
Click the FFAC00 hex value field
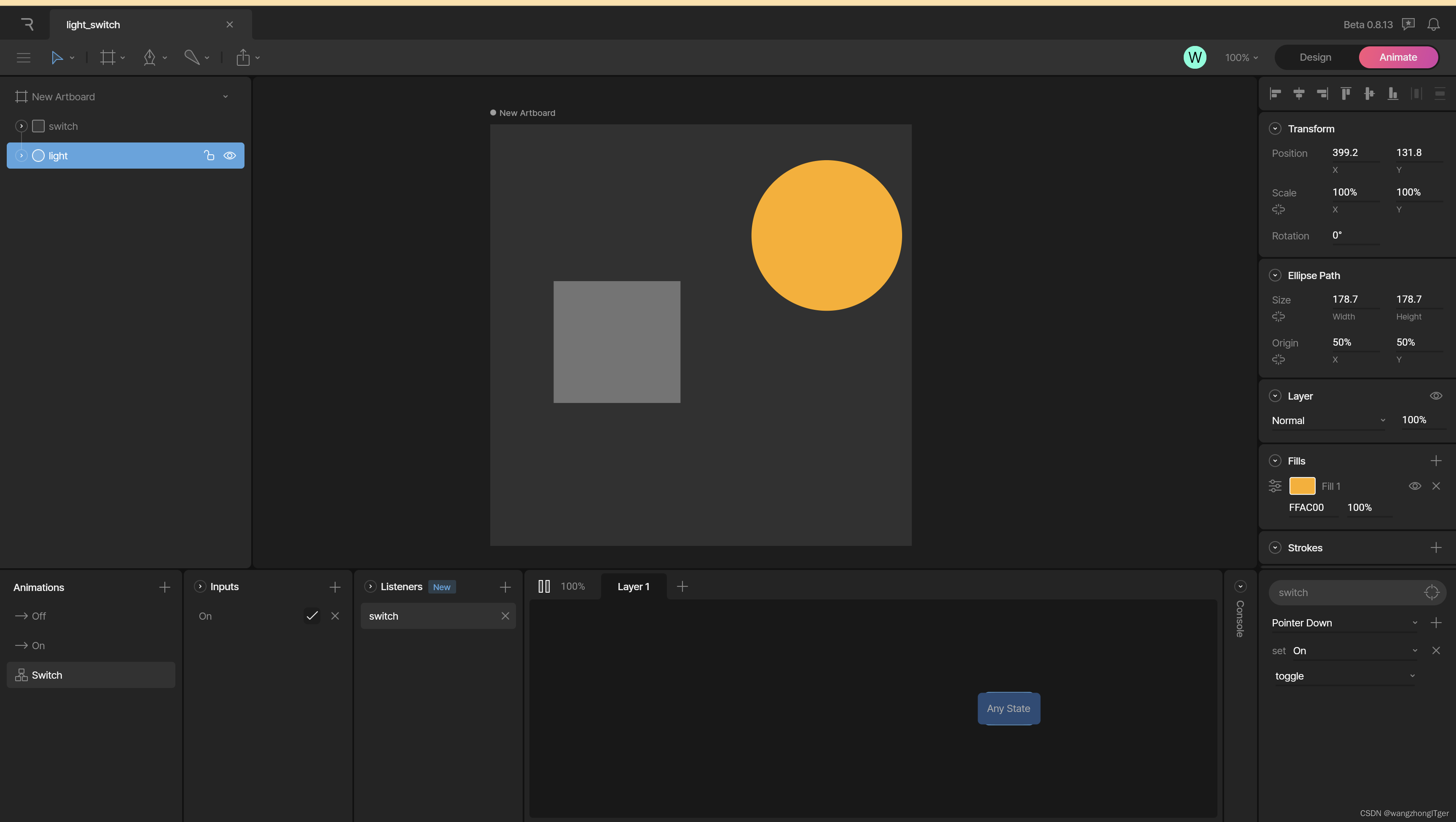click(x=1306, y=507)
